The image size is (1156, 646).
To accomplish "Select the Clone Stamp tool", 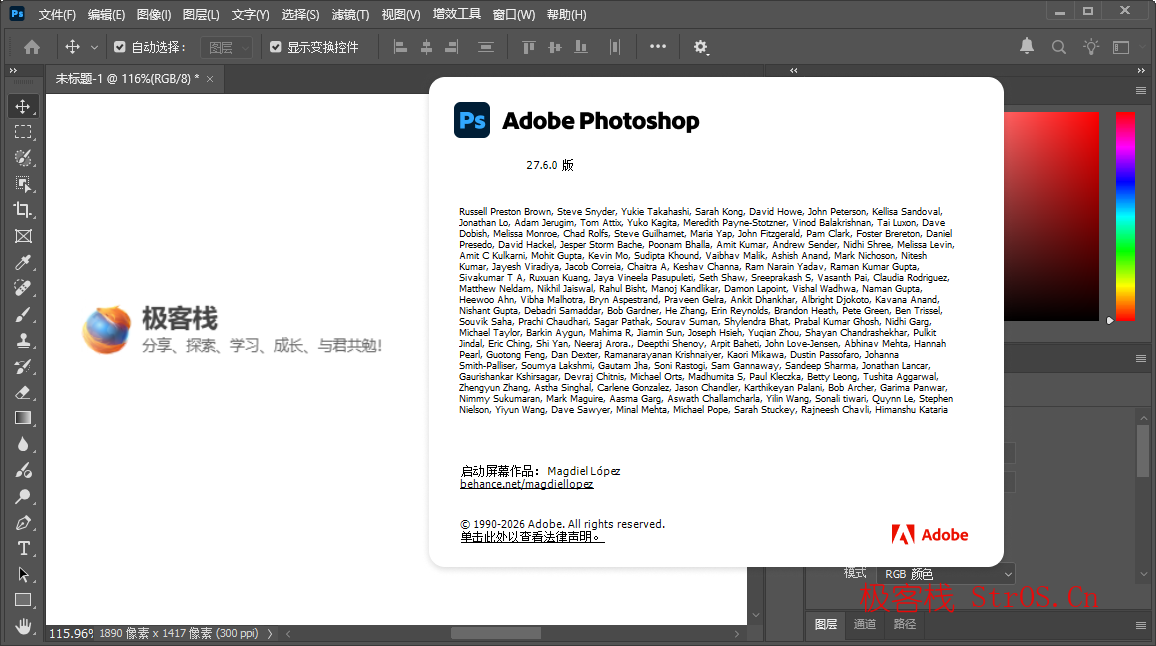I will pyautogui.click(x=23, y=341).
